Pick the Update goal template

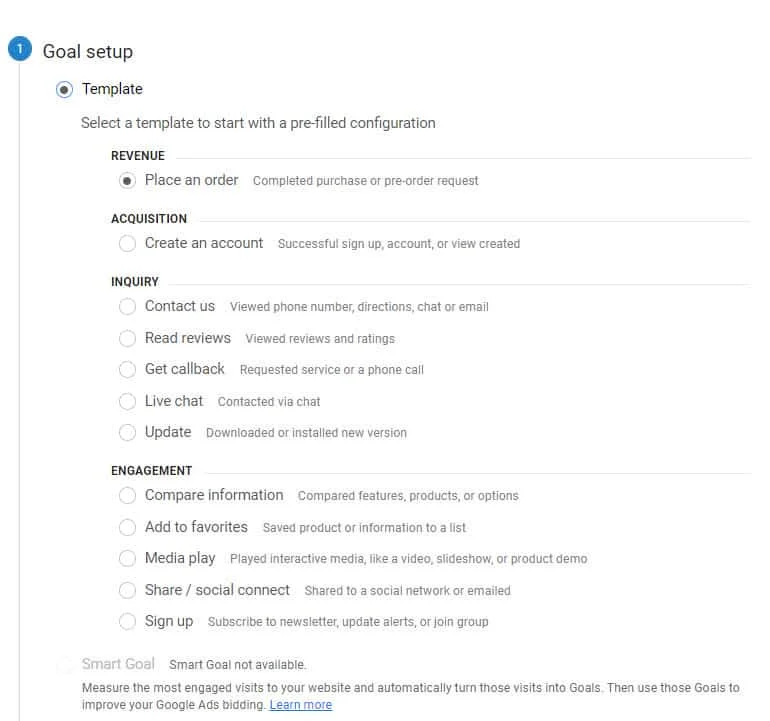coord(127,433)
